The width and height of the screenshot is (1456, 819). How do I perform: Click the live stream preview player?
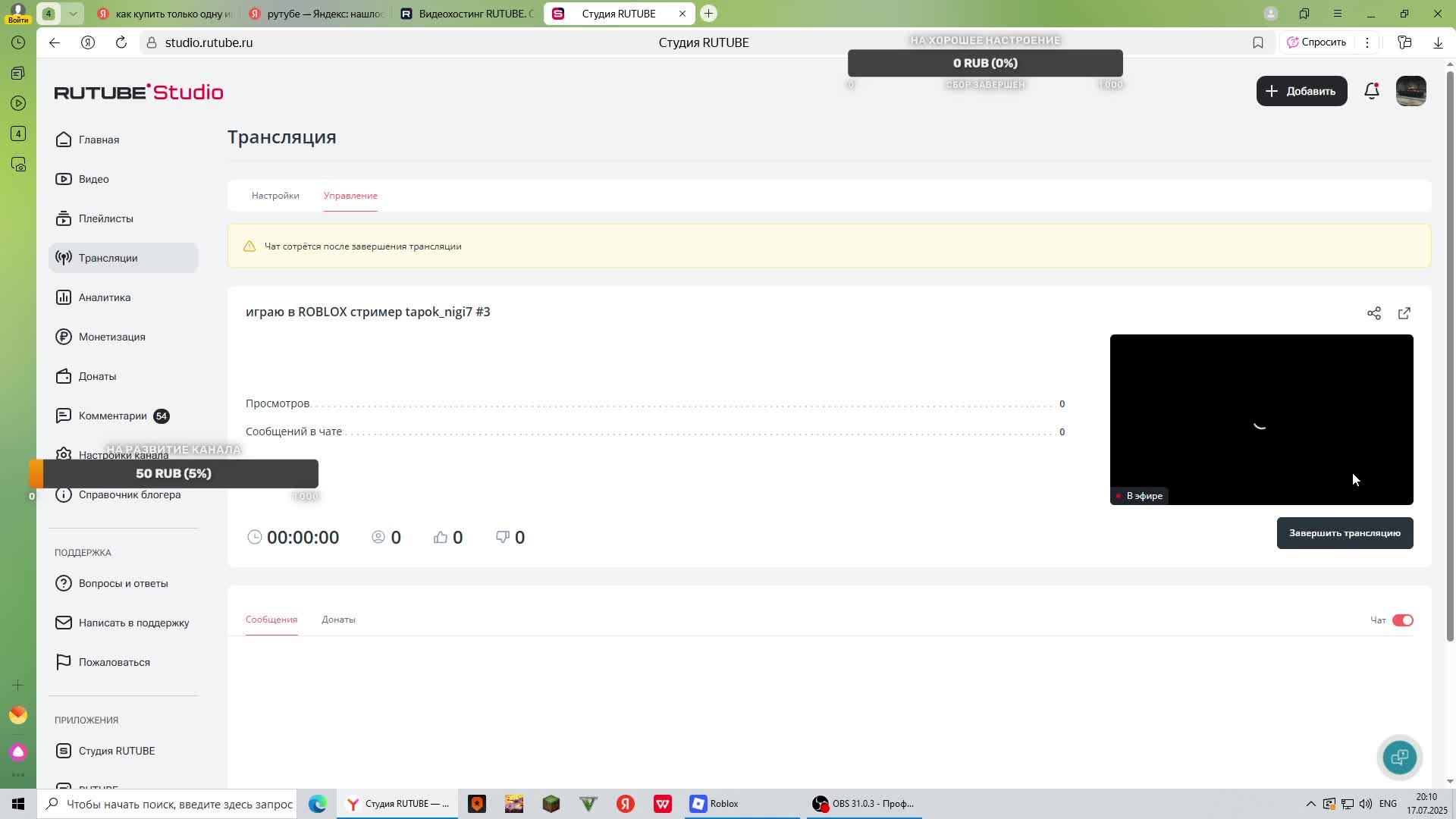(x=1260, y=419)
